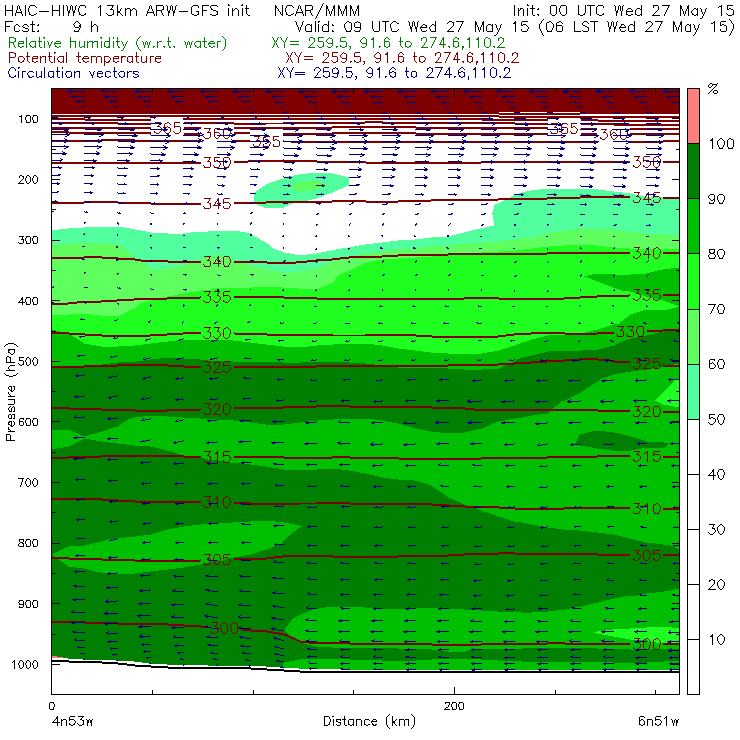Click the '70' colorbar scale value

pos(716,309)
